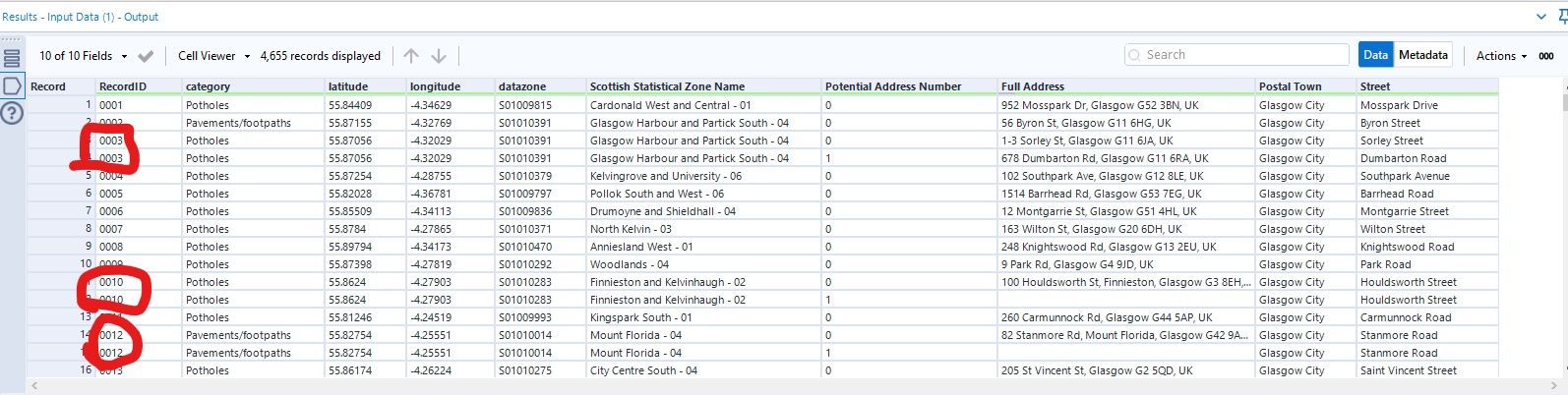Open the Actions dropdown menu
The image size is (1568, 395).
click(x=1501, y=56)
